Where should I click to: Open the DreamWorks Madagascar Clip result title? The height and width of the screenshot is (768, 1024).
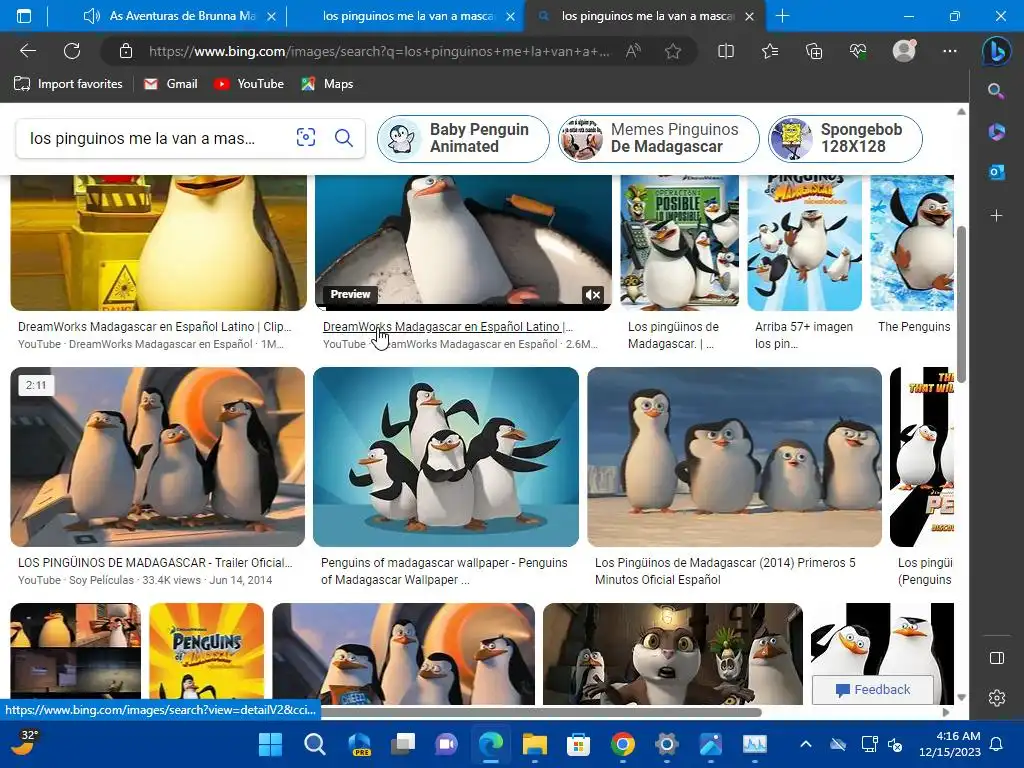click(x=155, y=327)
